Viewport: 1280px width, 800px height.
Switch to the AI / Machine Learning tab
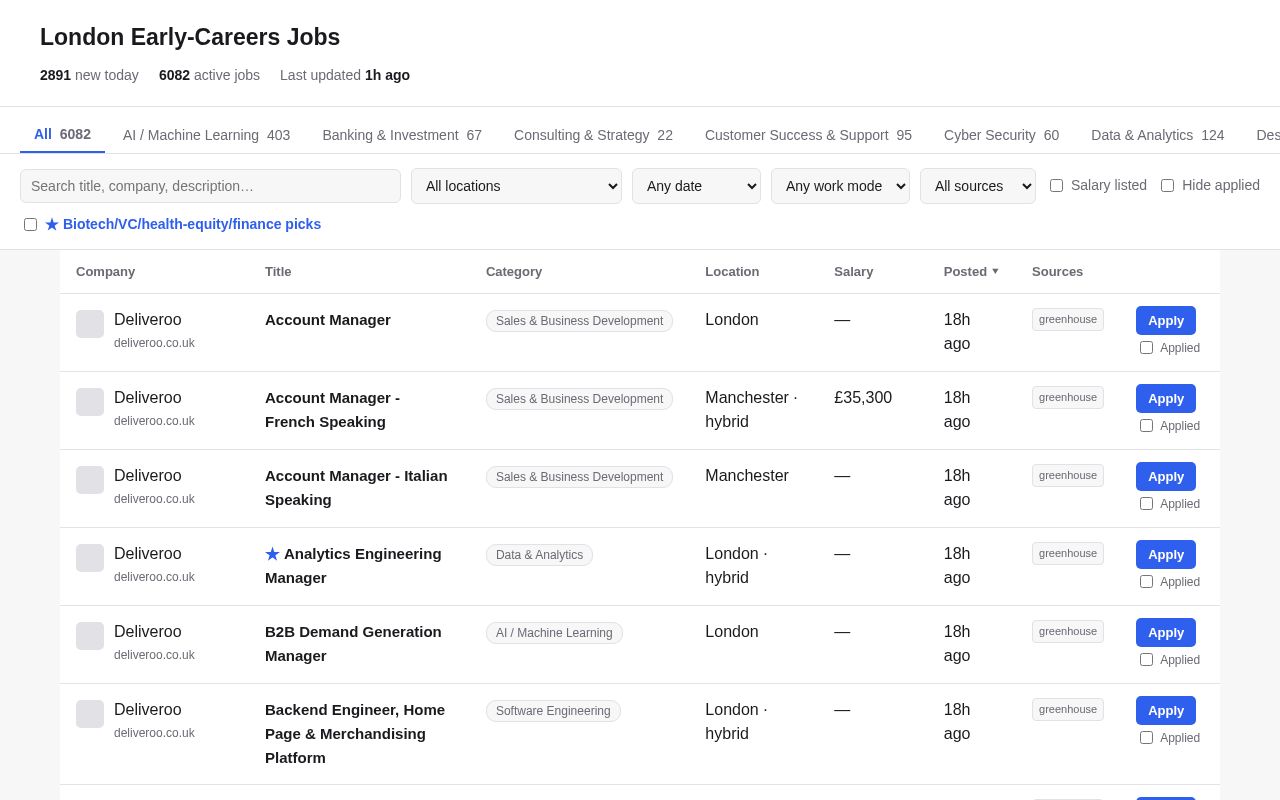(206, 135)
